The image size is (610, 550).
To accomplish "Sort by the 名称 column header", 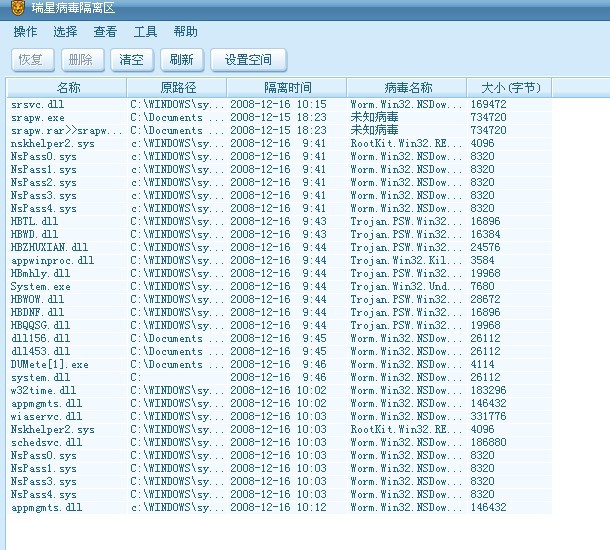I will [x=67, y=88].
